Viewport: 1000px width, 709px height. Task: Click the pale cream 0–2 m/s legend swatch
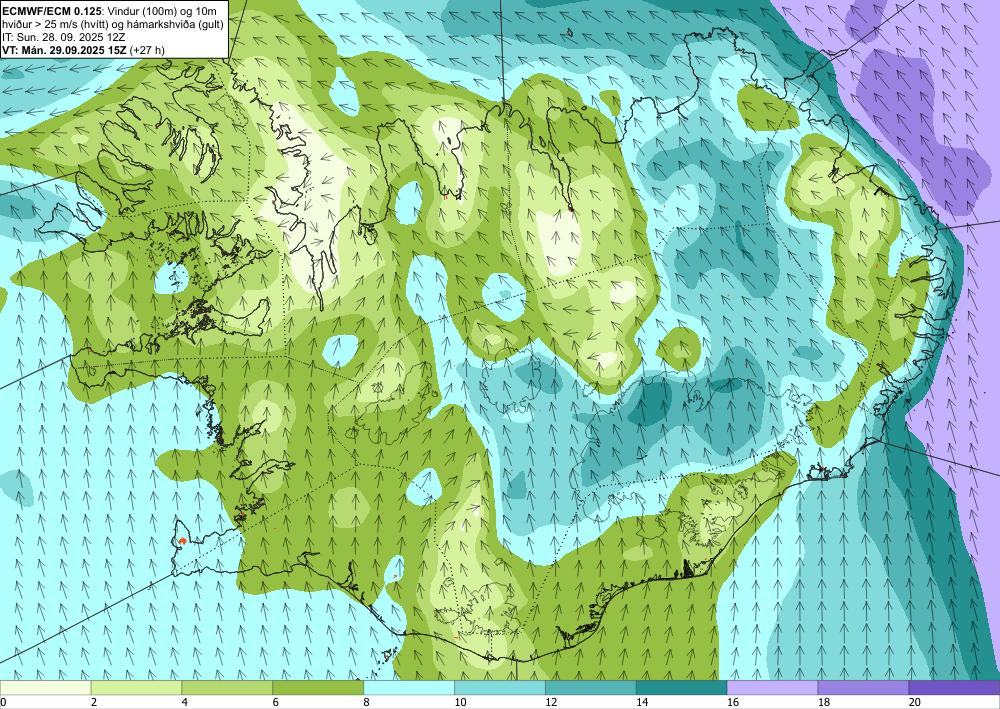tap(45, 688)
